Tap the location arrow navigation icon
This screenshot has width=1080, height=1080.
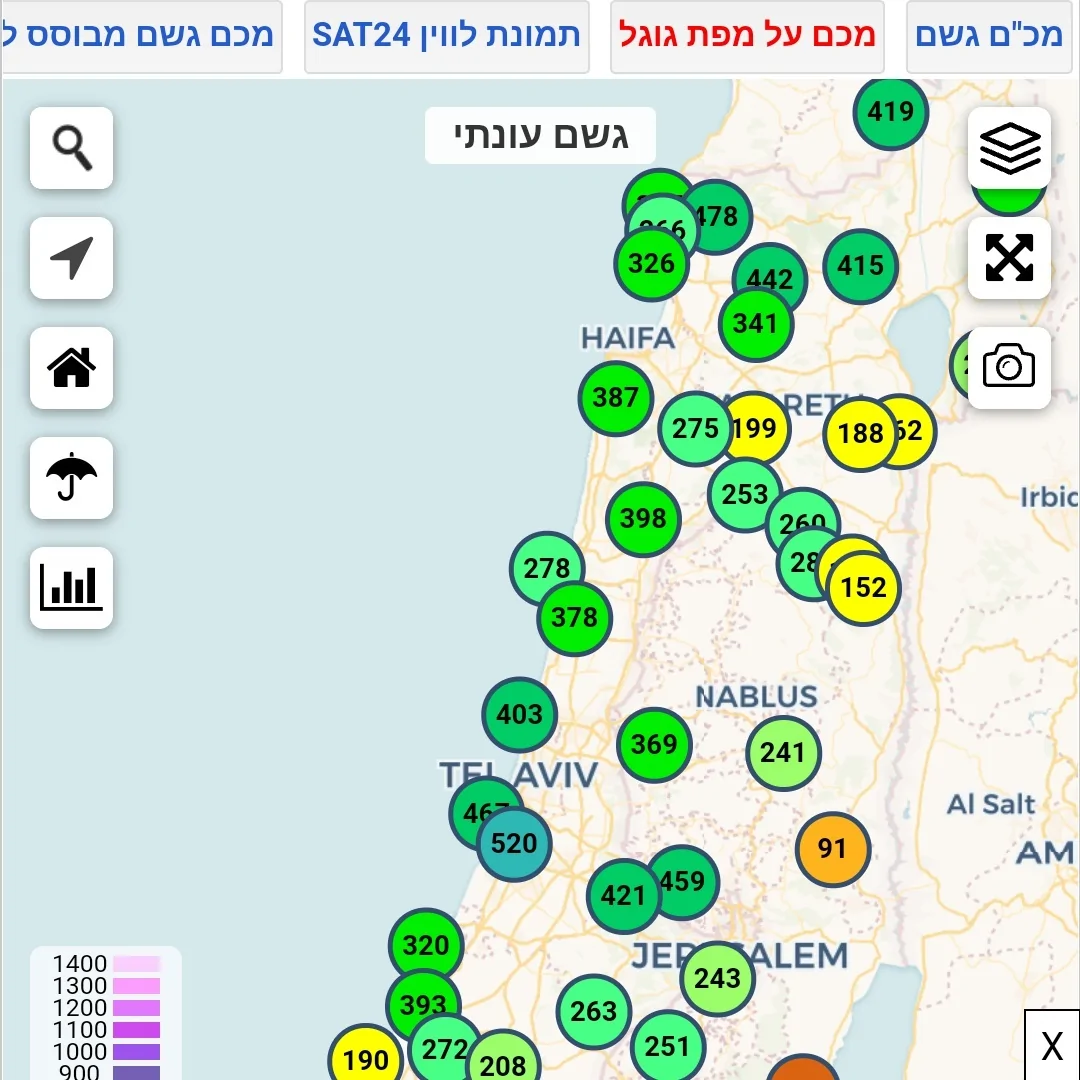tap(72, 258)
